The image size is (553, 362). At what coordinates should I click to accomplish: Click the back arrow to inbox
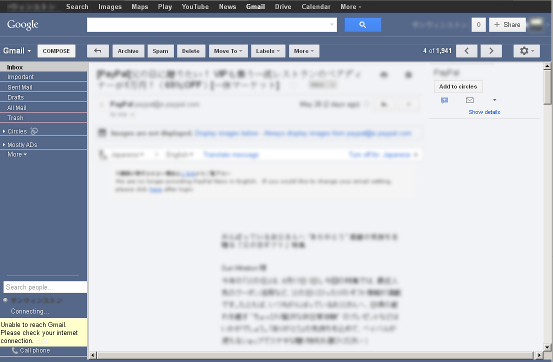click(x=98, y=51)
